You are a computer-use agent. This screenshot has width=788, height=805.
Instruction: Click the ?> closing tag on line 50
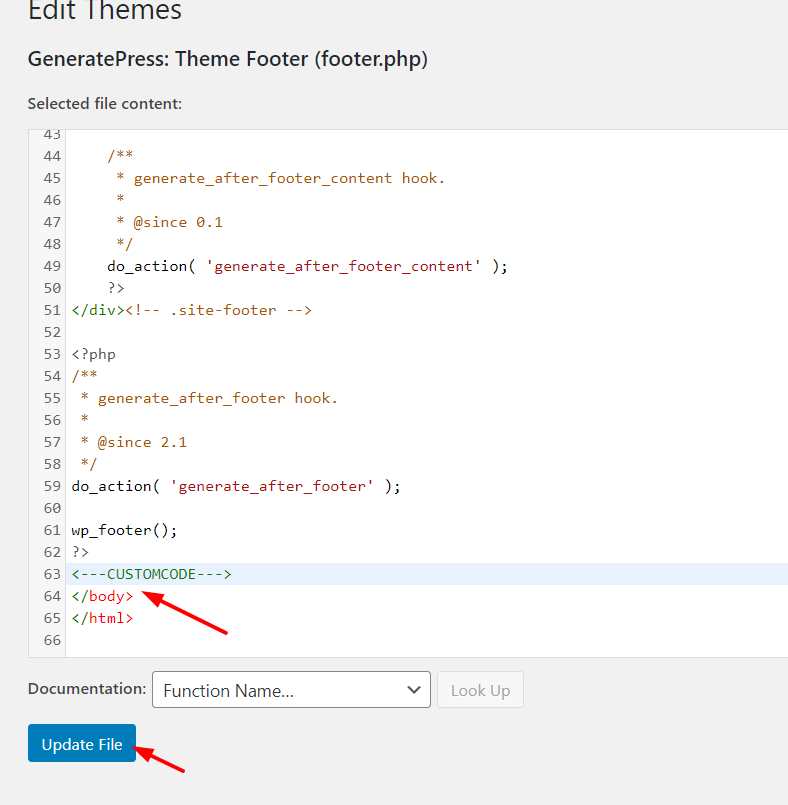(x=116, y=288)
